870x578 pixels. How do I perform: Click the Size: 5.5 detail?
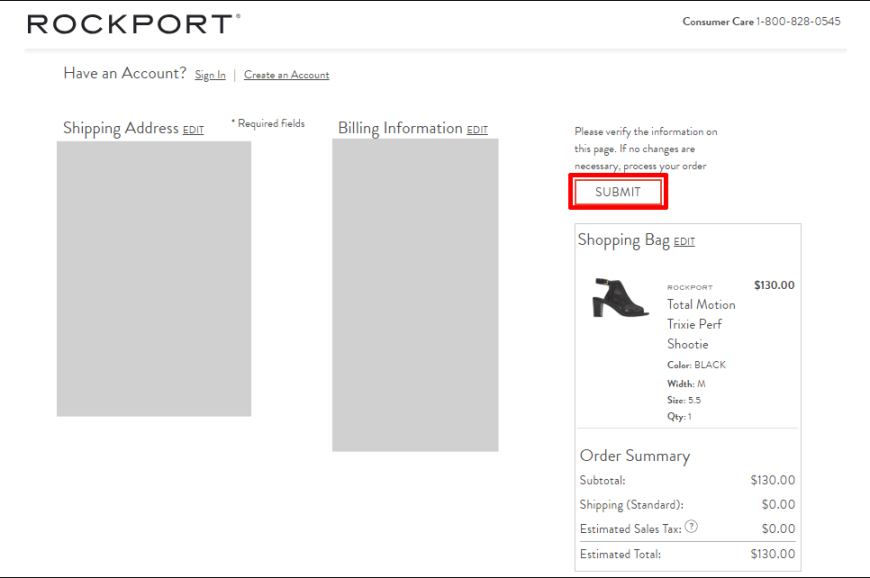click(684, 400)
